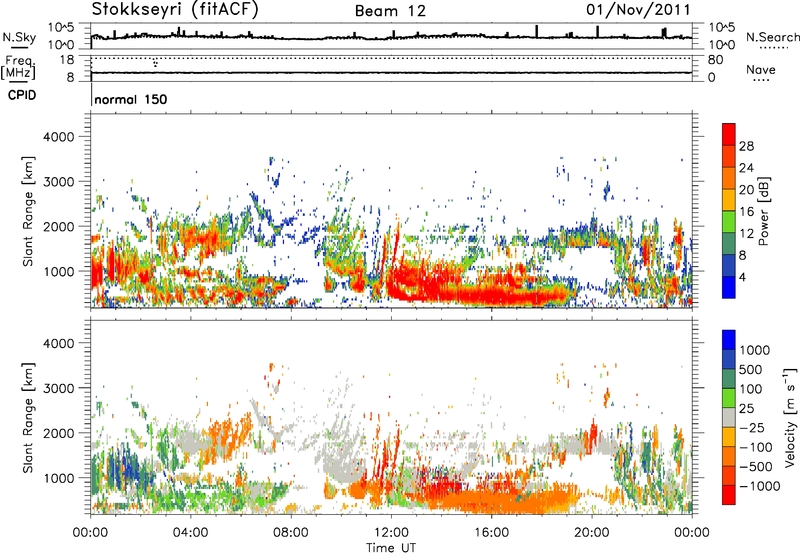
Task: Click the Stokkseyri (fitACF) title
Action: pyautogui.click(x=174, y=10)
